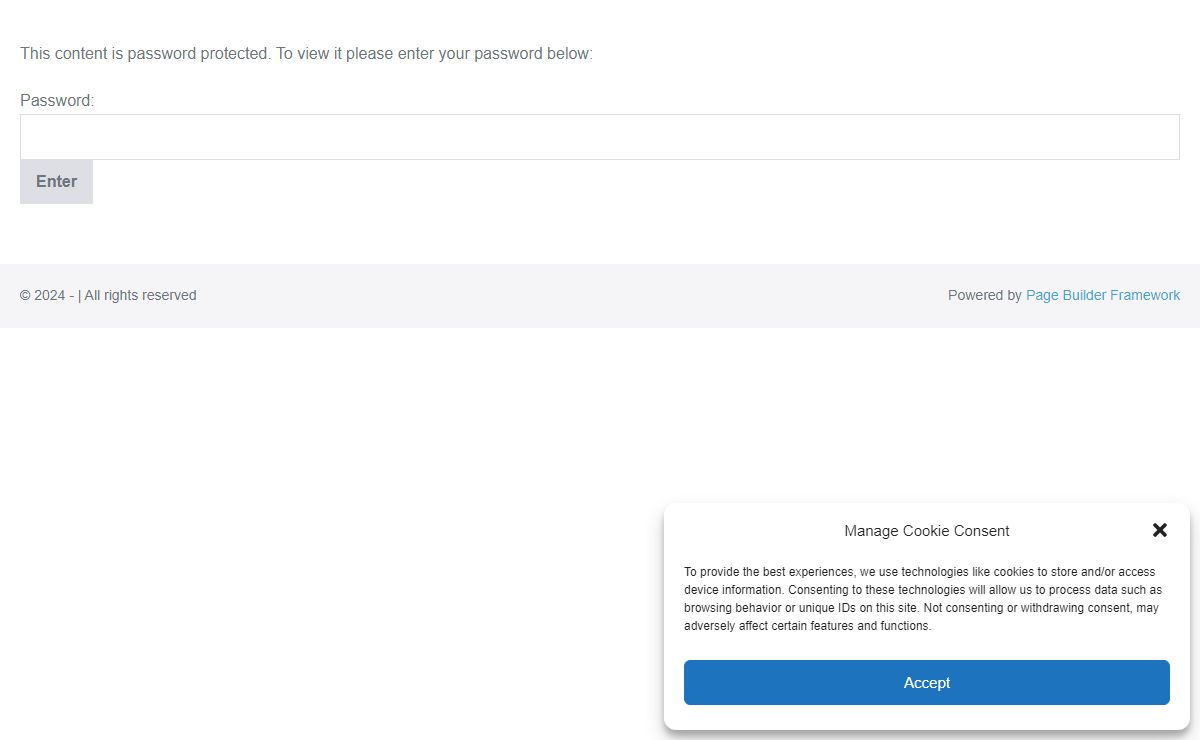The height and width of the screenshot is (740, 1200).
Task: Click the cookie consent description paragraph
Action: tap(923, 599)
